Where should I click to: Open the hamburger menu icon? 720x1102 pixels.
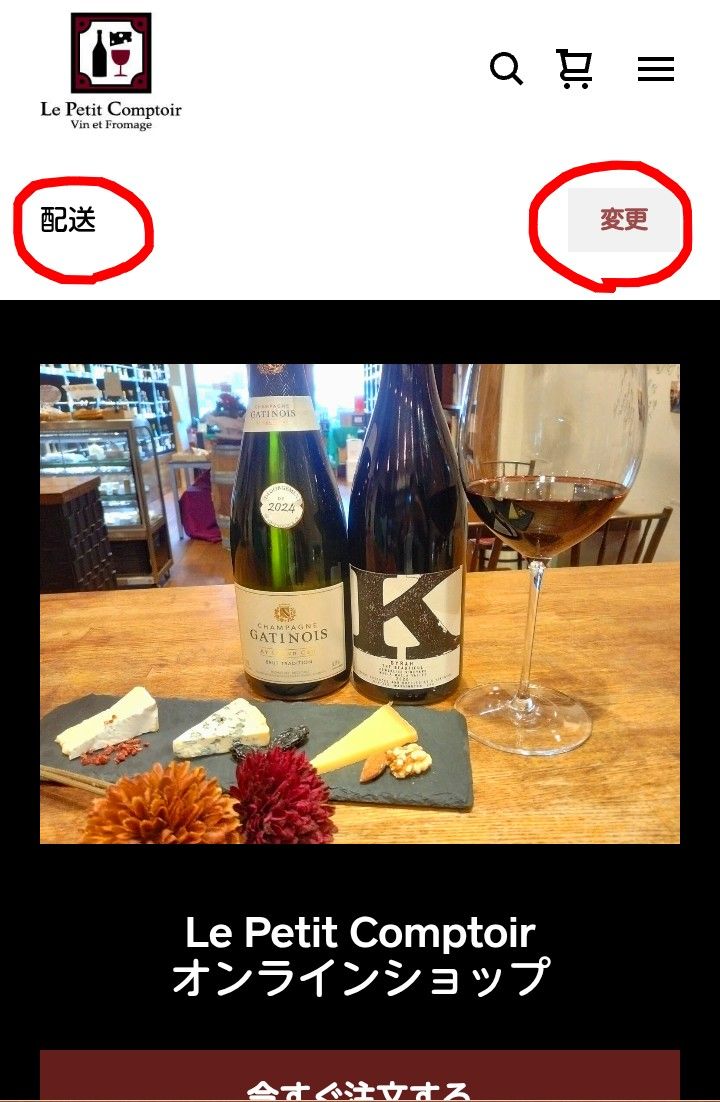[x=656, y=69]
